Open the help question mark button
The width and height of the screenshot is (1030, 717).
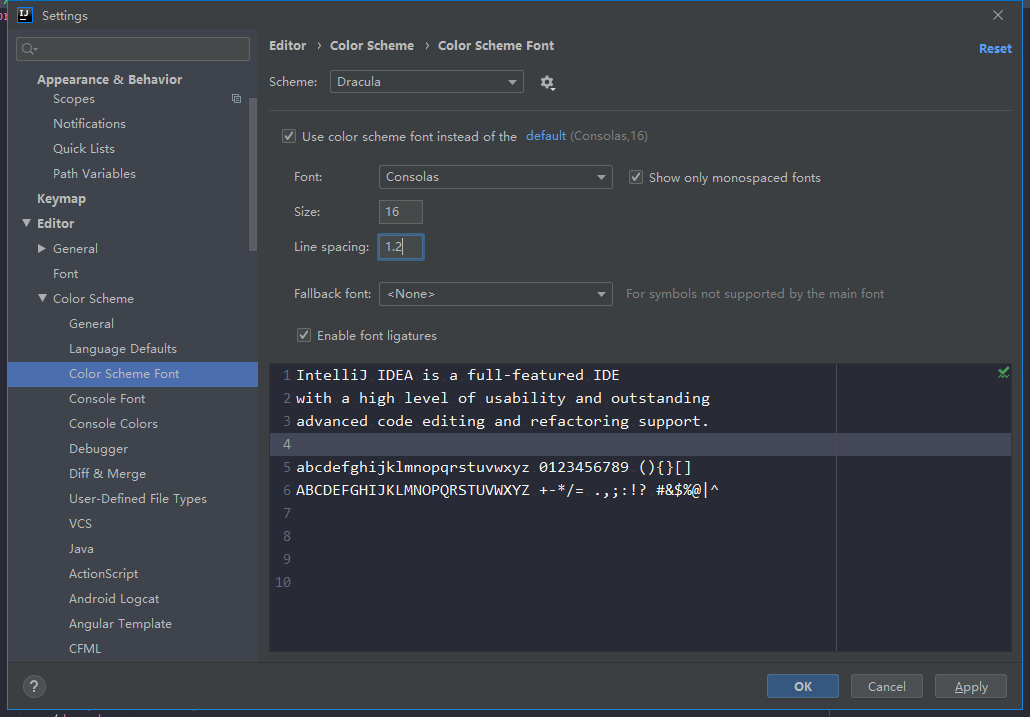[x=34, y=686]
